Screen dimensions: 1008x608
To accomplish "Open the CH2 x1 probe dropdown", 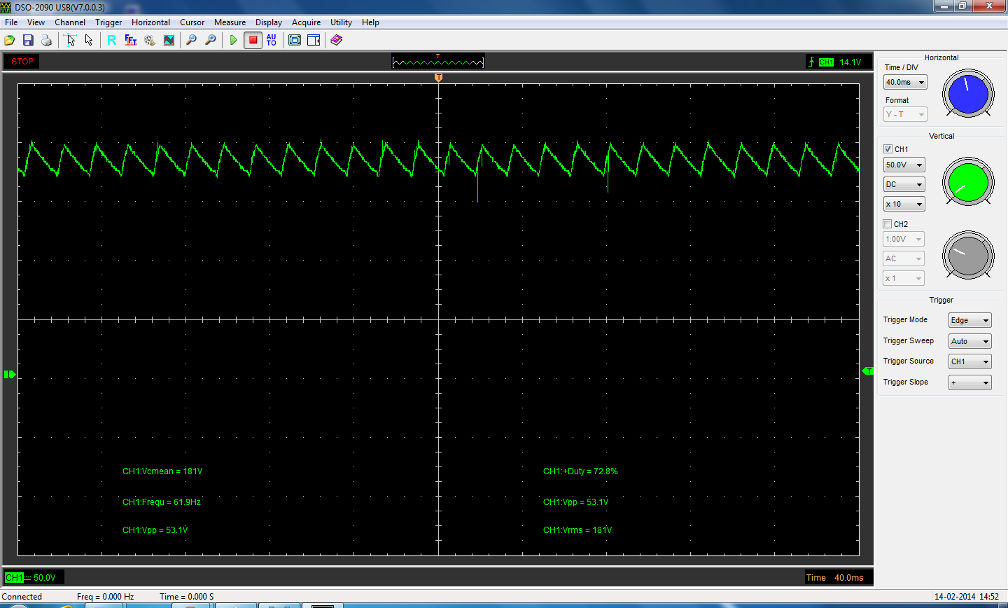I will tap(904, 278).
